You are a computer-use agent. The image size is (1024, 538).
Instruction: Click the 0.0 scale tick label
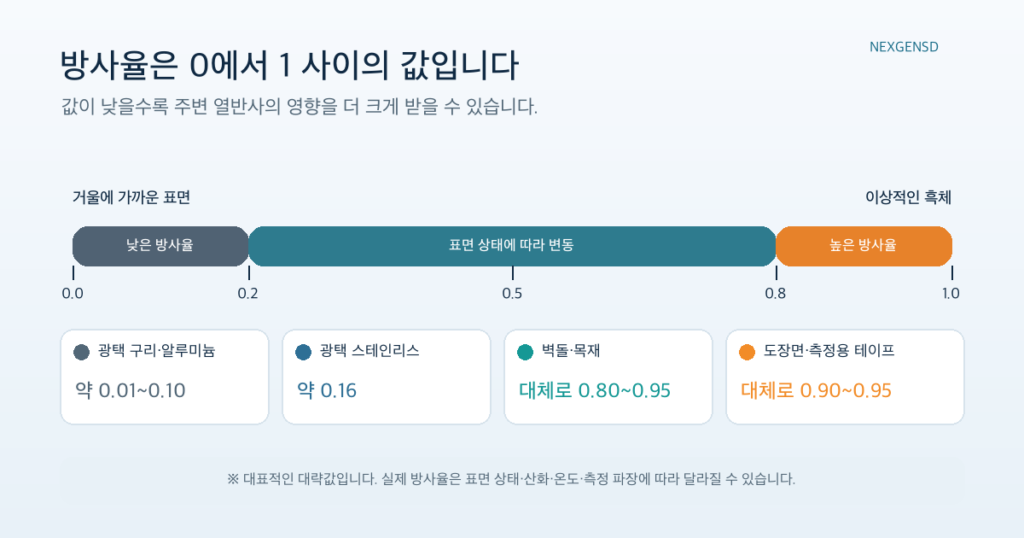click(x=72, y=294)
